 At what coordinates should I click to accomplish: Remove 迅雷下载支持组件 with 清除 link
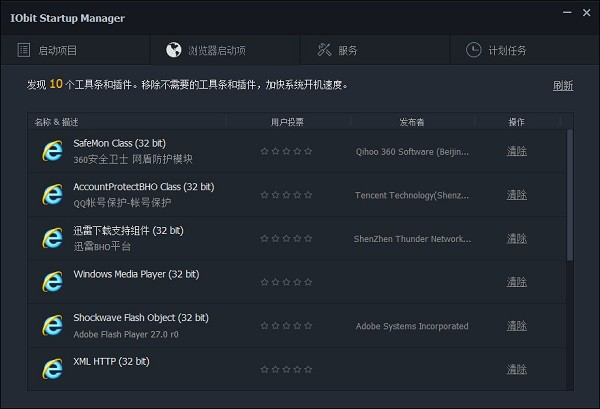517,239
